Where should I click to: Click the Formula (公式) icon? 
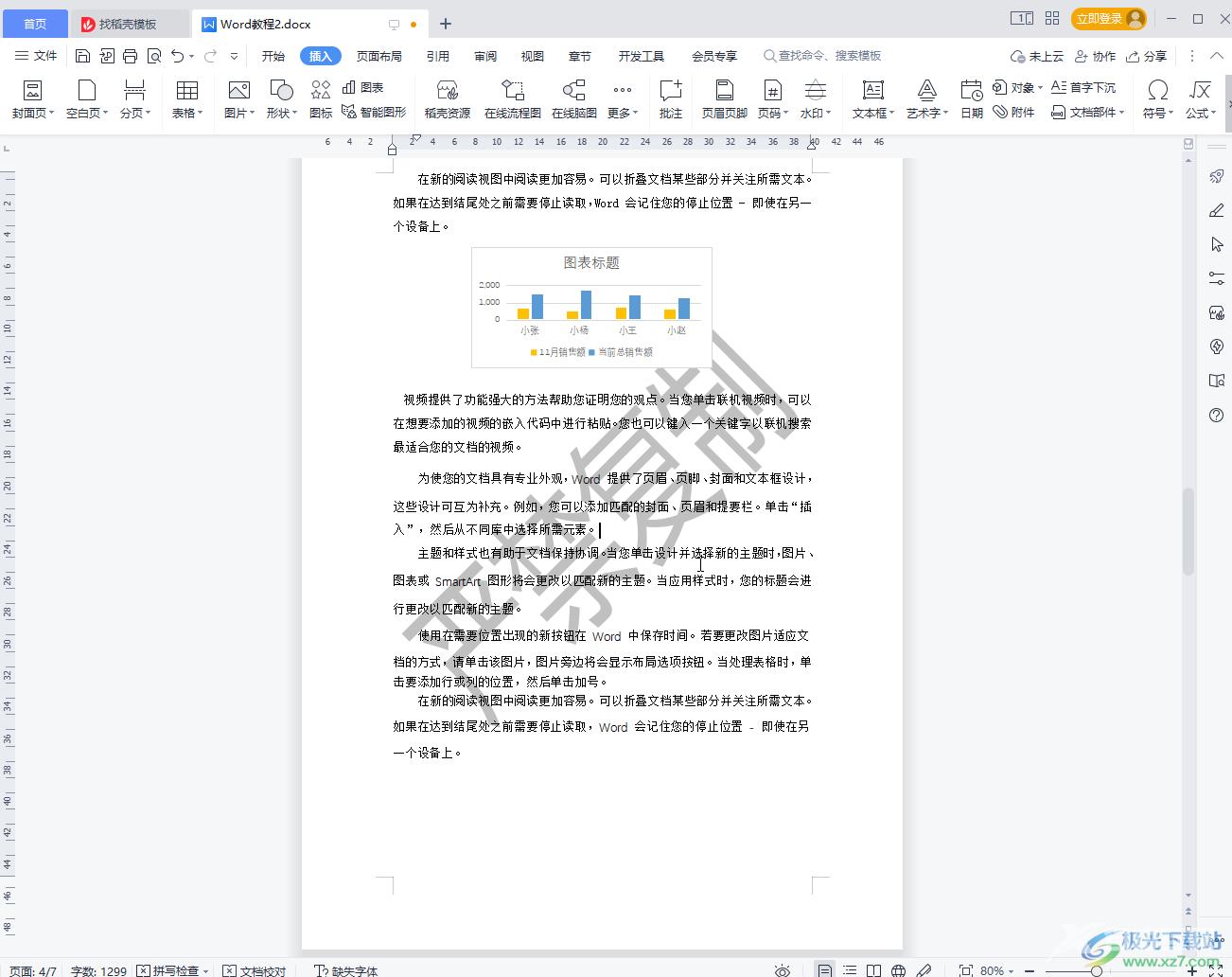(x=1200, y=91)
